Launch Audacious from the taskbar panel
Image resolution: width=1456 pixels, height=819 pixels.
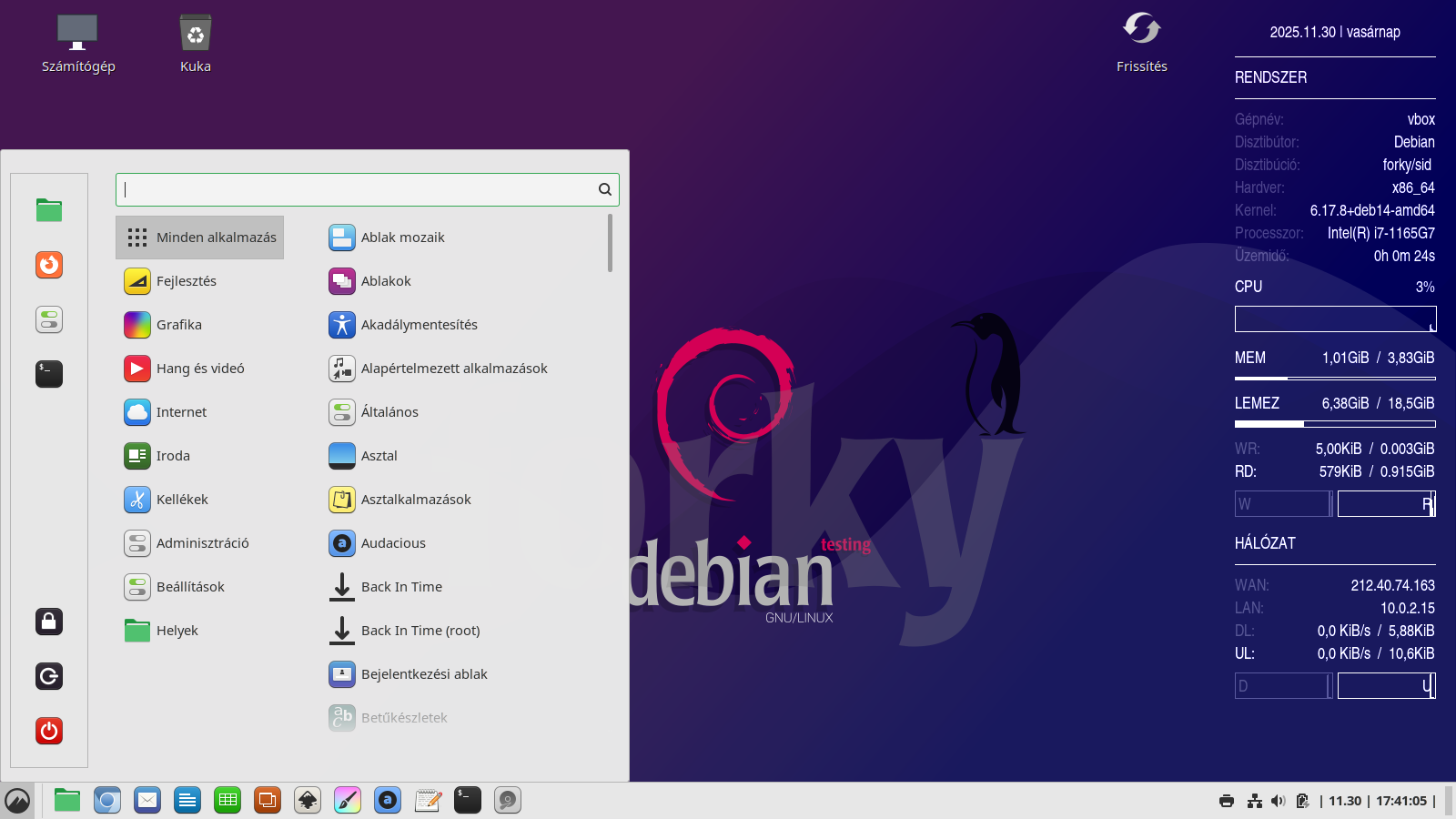388,801
